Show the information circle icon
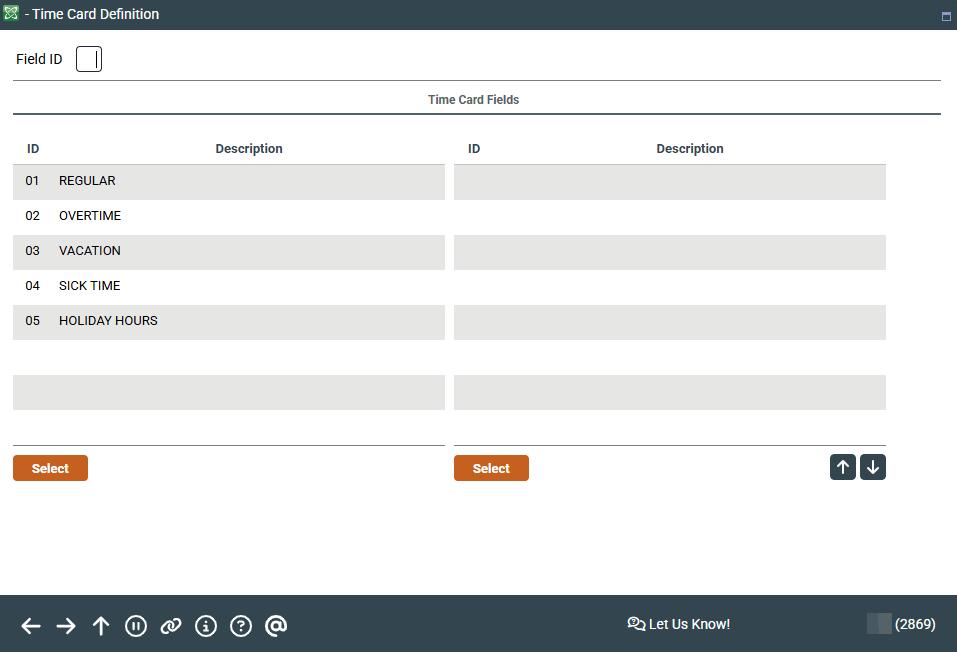This screenshot has width=957, height=652. point(206,626)
